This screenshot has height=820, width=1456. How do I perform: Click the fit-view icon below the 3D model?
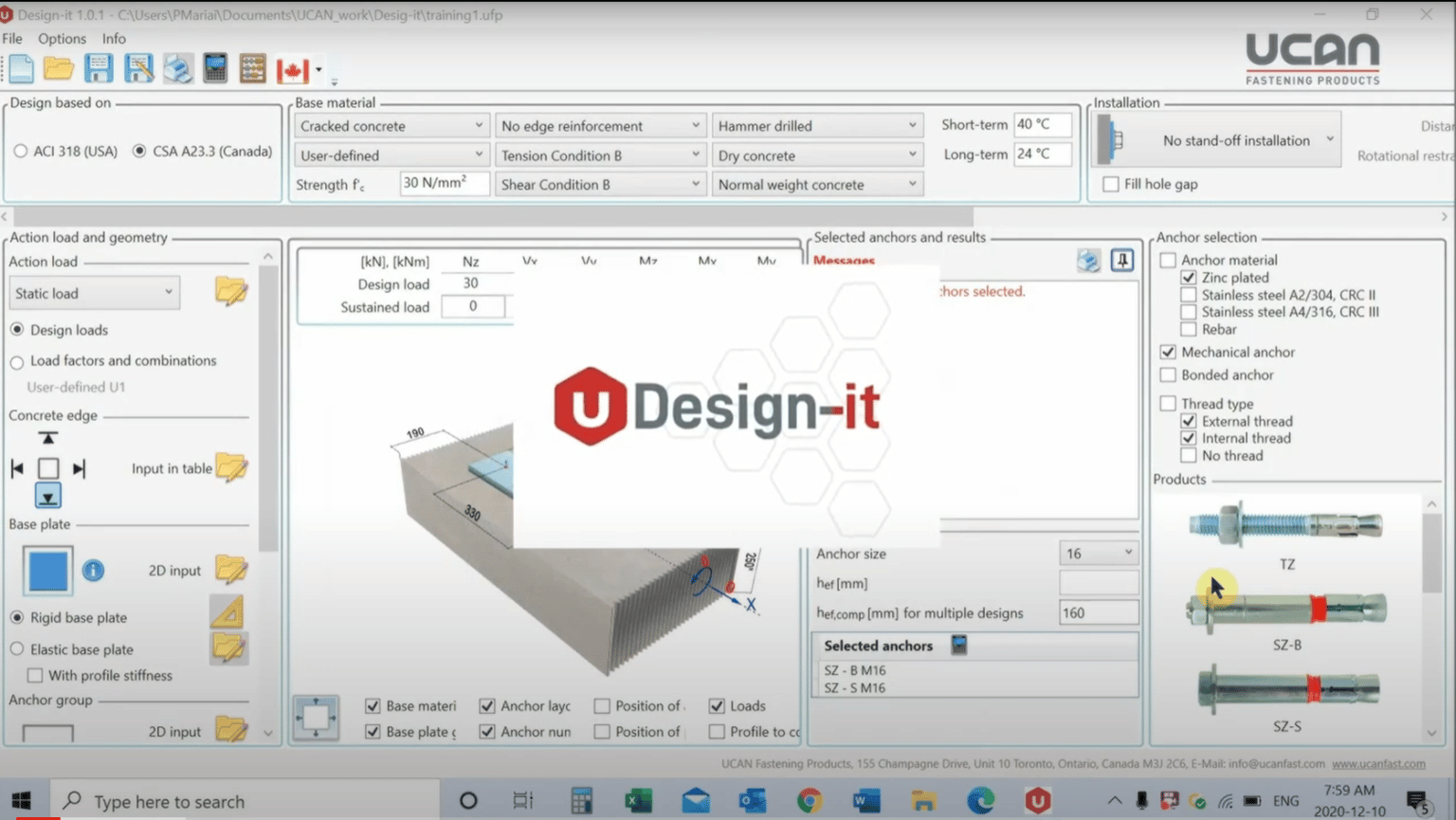point(316,718)
